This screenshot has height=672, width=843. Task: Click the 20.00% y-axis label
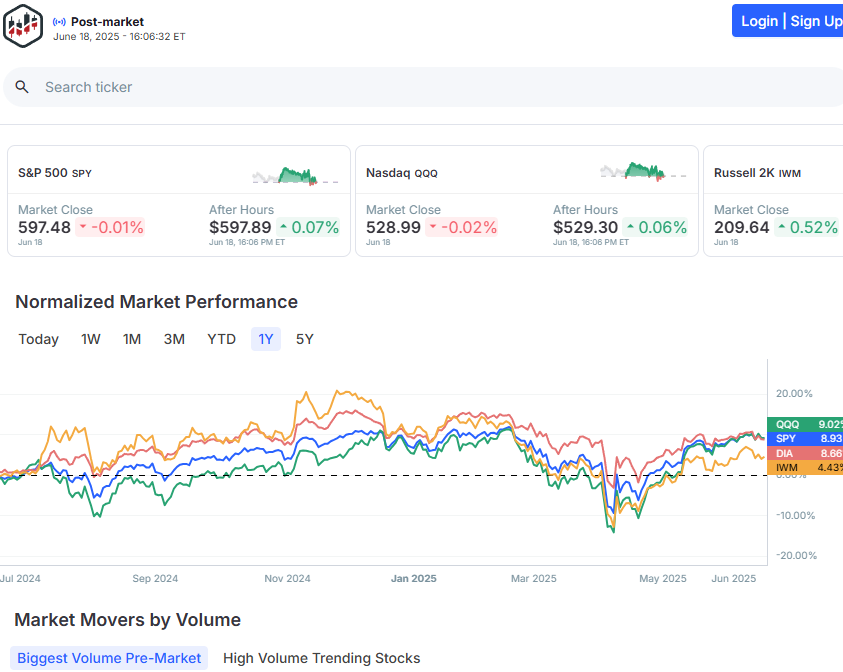[794, 394]
